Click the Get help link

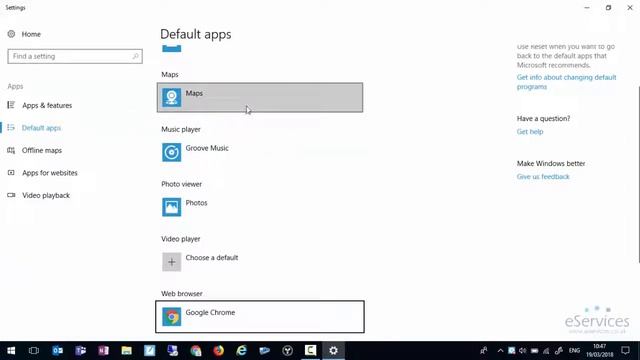tap(530, 131)
